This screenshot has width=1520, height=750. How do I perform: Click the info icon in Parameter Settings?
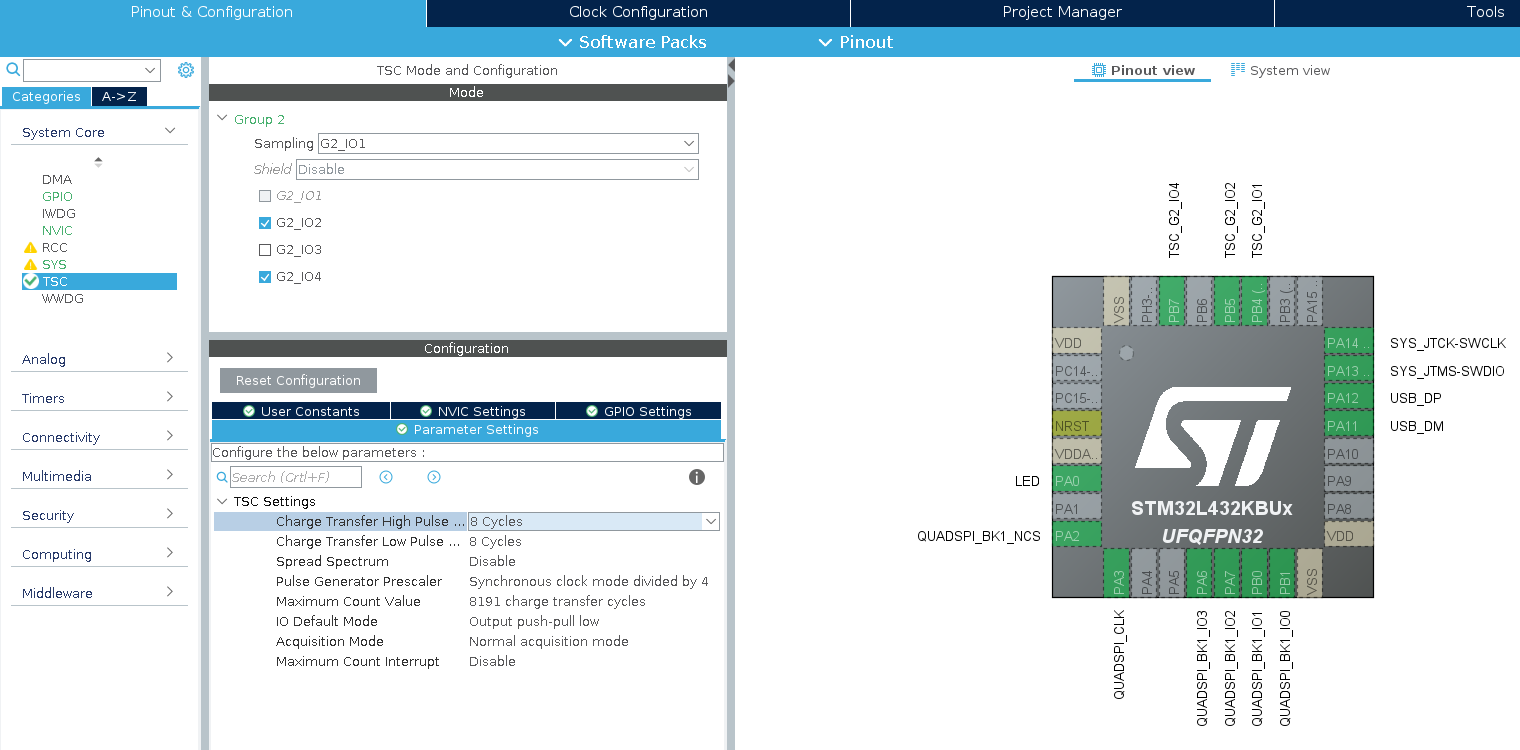point(697,477)
